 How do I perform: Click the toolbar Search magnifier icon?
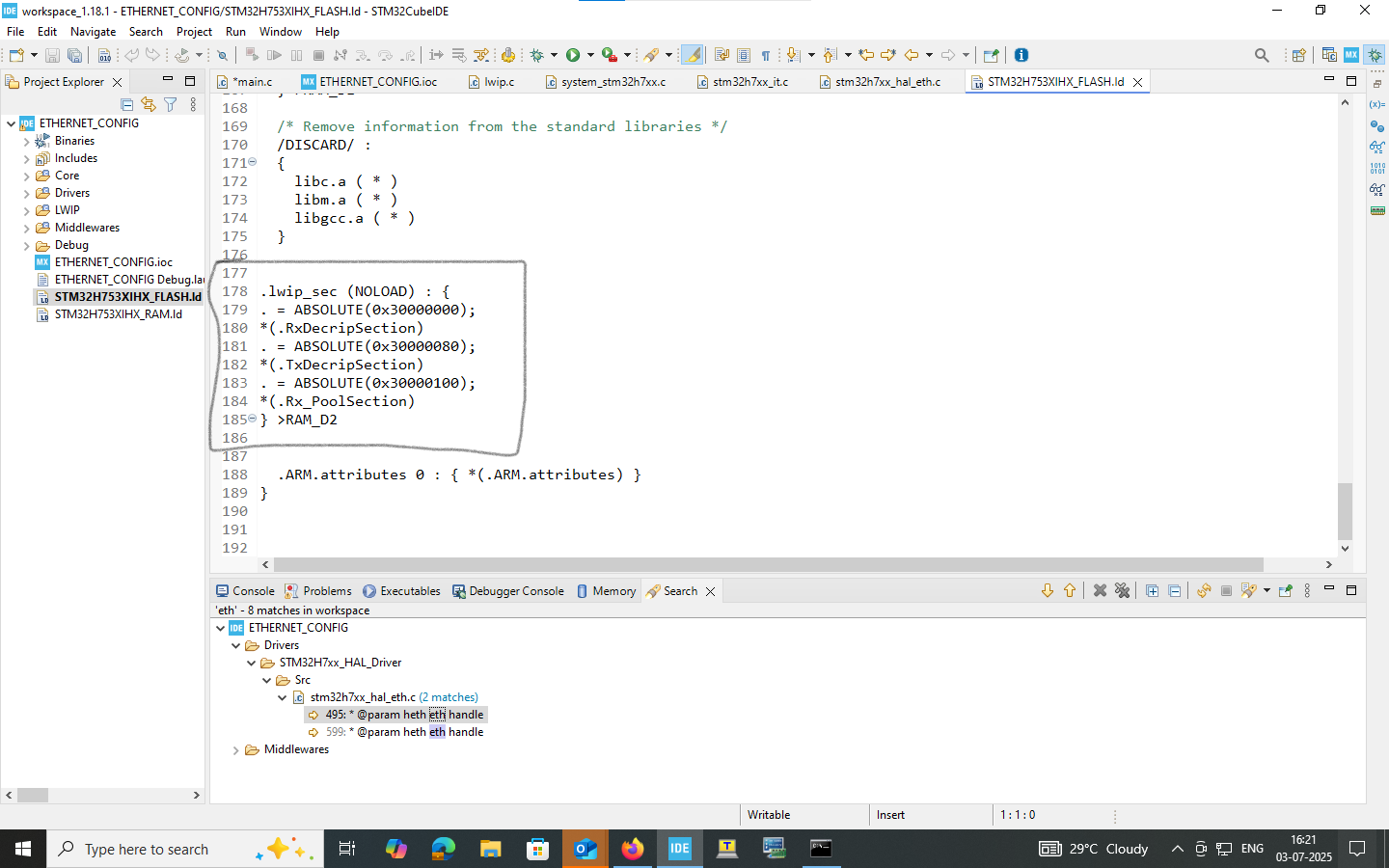tap(1261, 55)
